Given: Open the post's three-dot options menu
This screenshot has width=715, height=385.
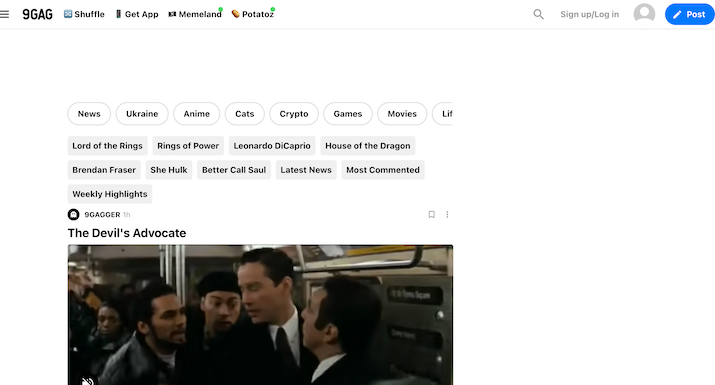Looking at the screenshot, I should point(447,214).
